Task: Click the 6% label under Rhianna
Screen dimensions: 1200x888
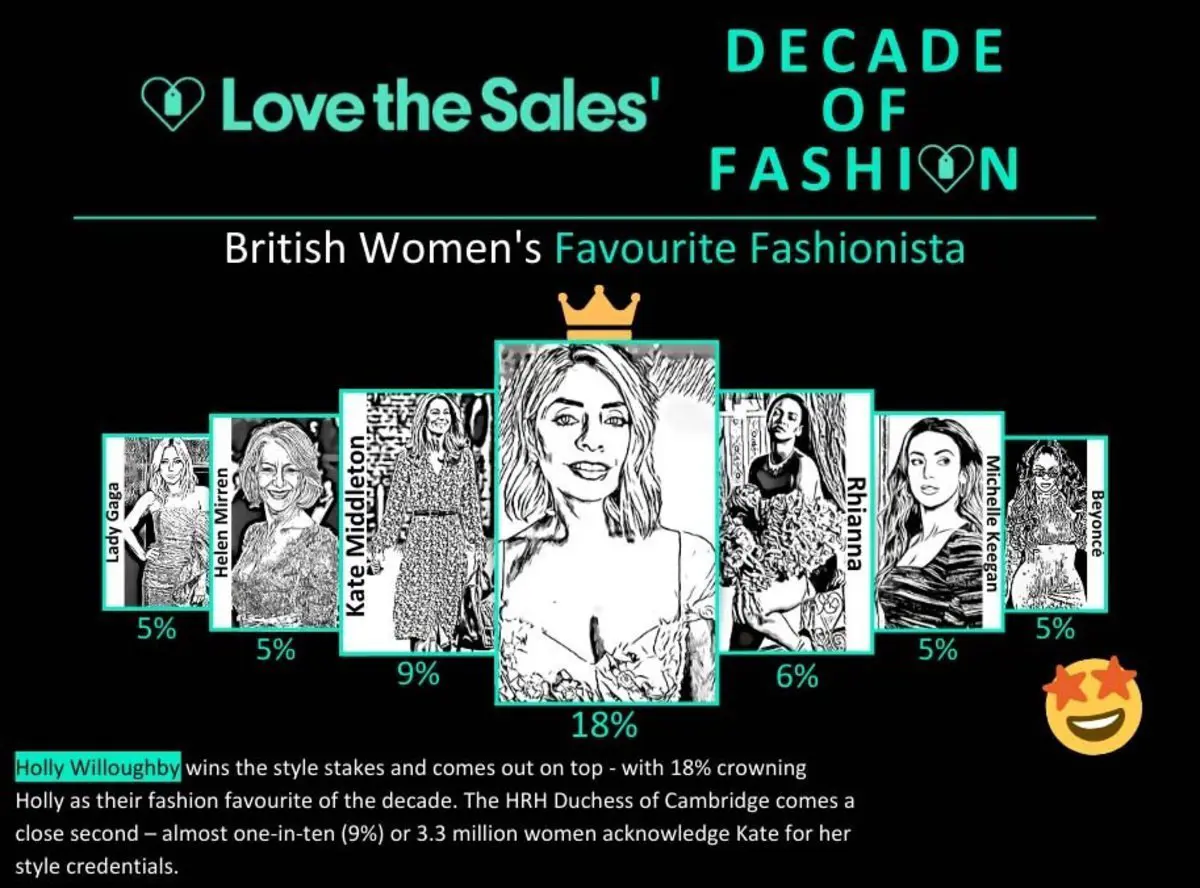Action: 797,676
